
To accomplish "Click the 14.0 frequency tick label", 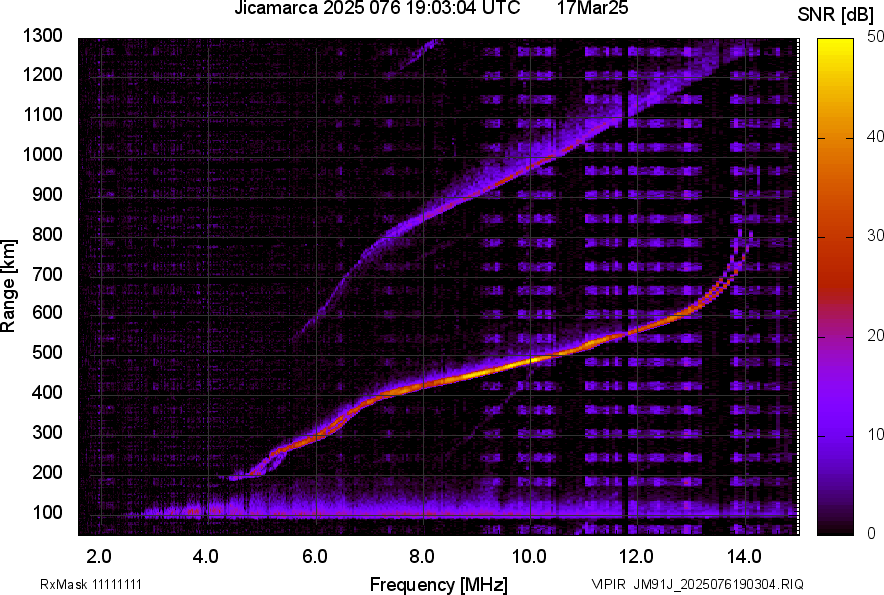I will (744, 557).
